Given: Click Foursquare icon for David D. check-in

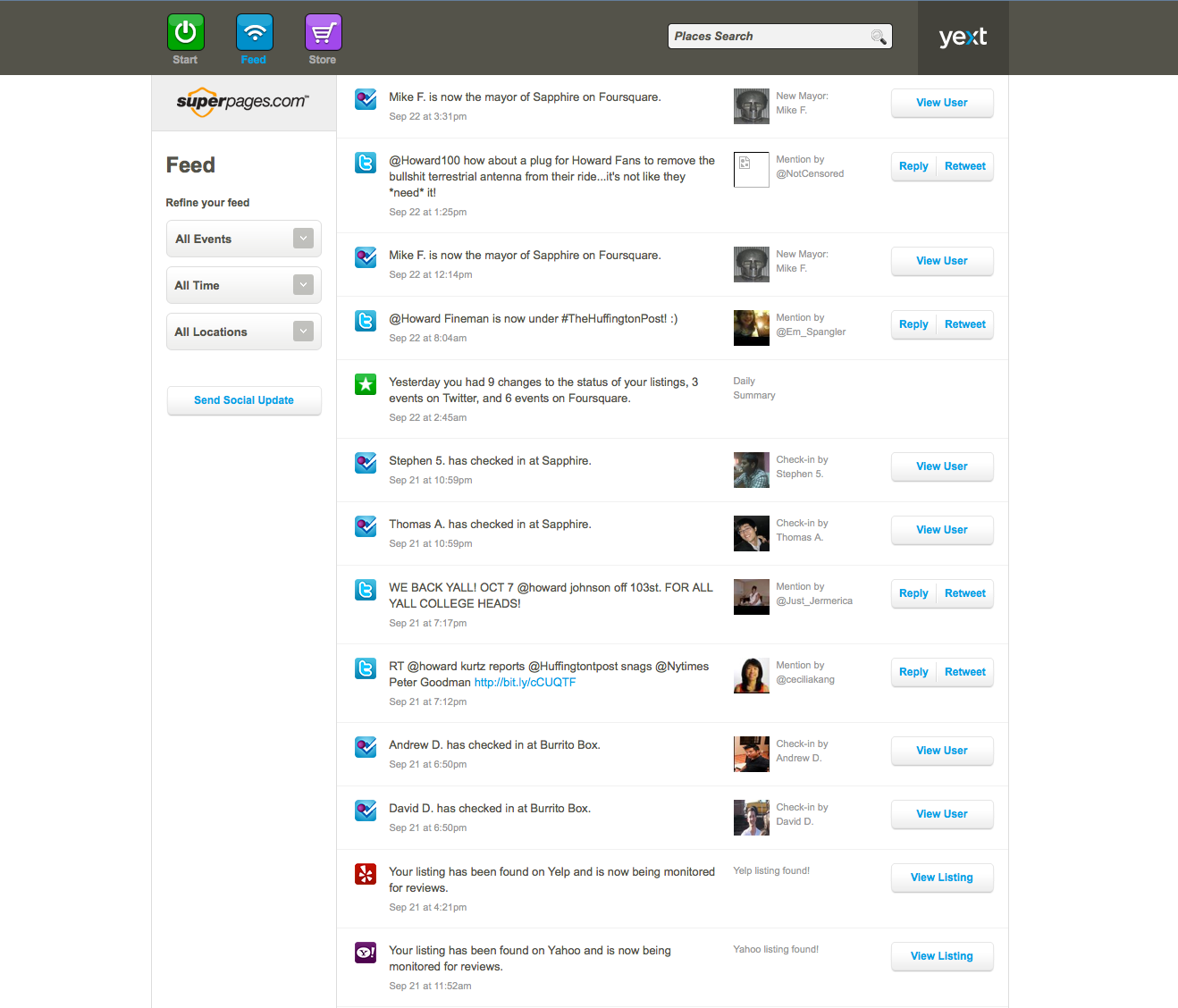Looking at the screenshot, I should pos(366,811).
